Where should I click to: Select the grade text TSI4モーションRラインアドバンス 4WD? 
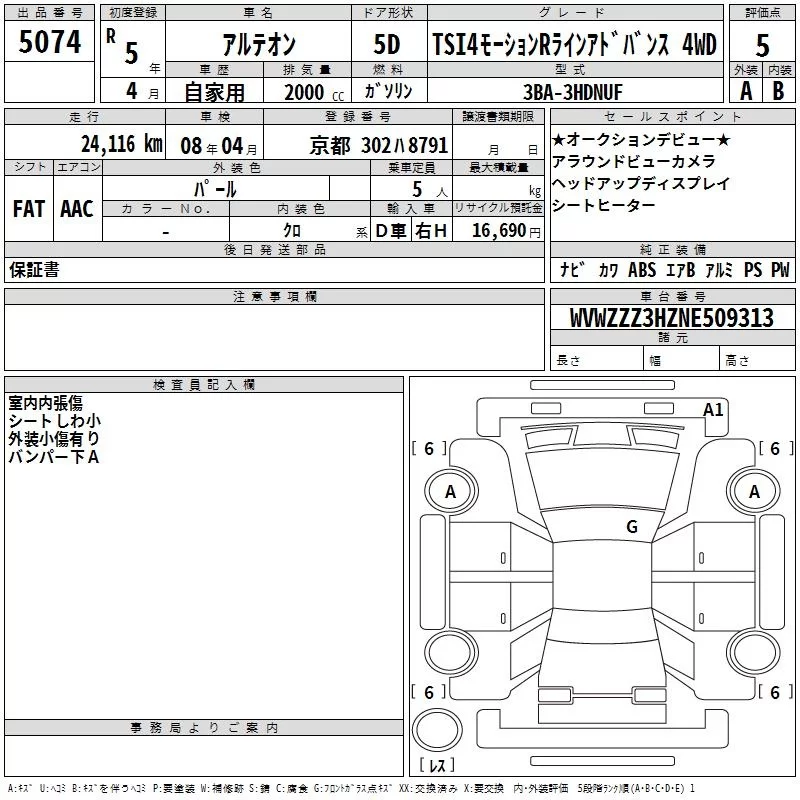[x=574, y=45]
